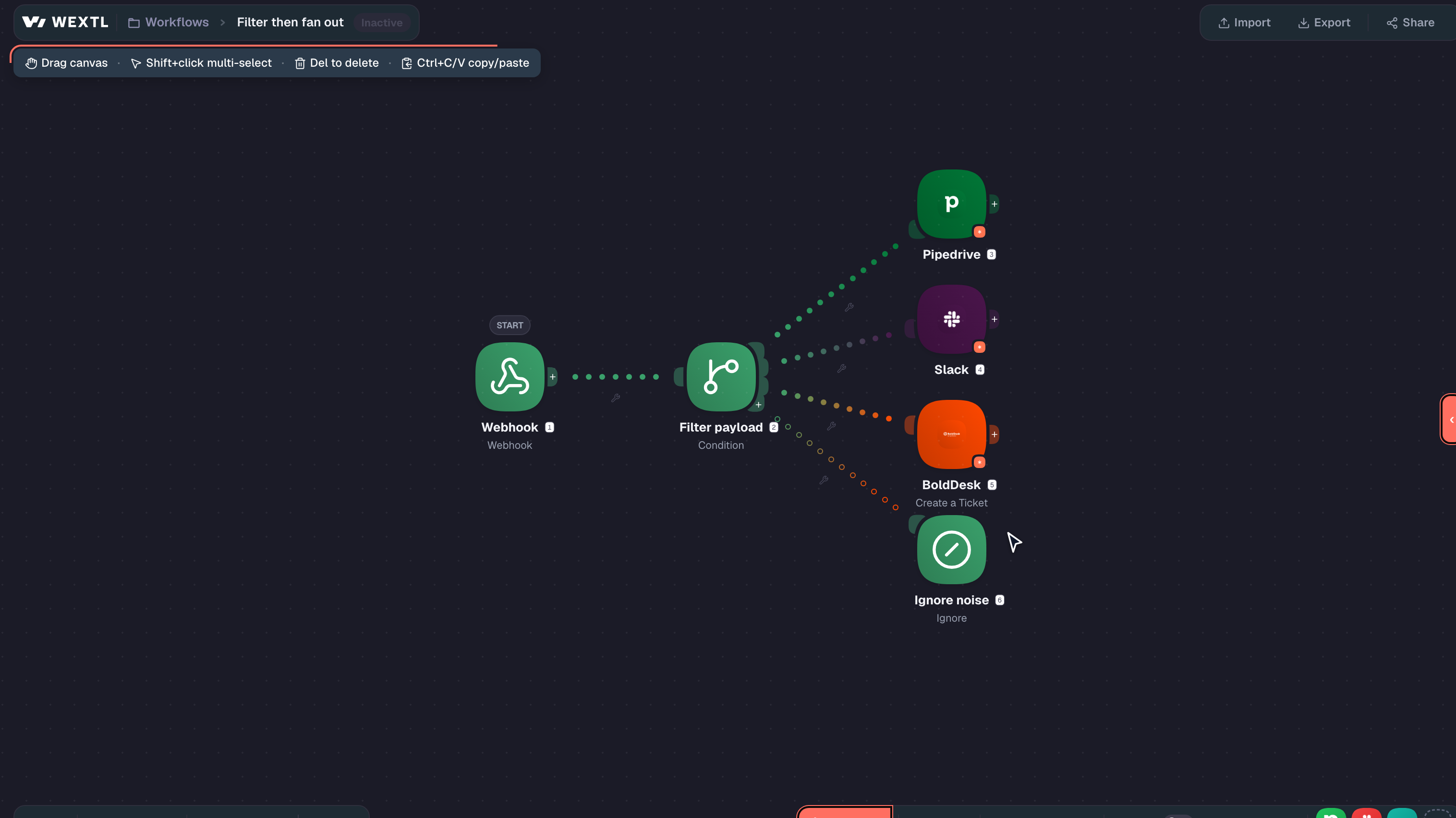Click the number 3 badge beside Pipedrive
The image size is (1456, 818).
click(991, 254)
